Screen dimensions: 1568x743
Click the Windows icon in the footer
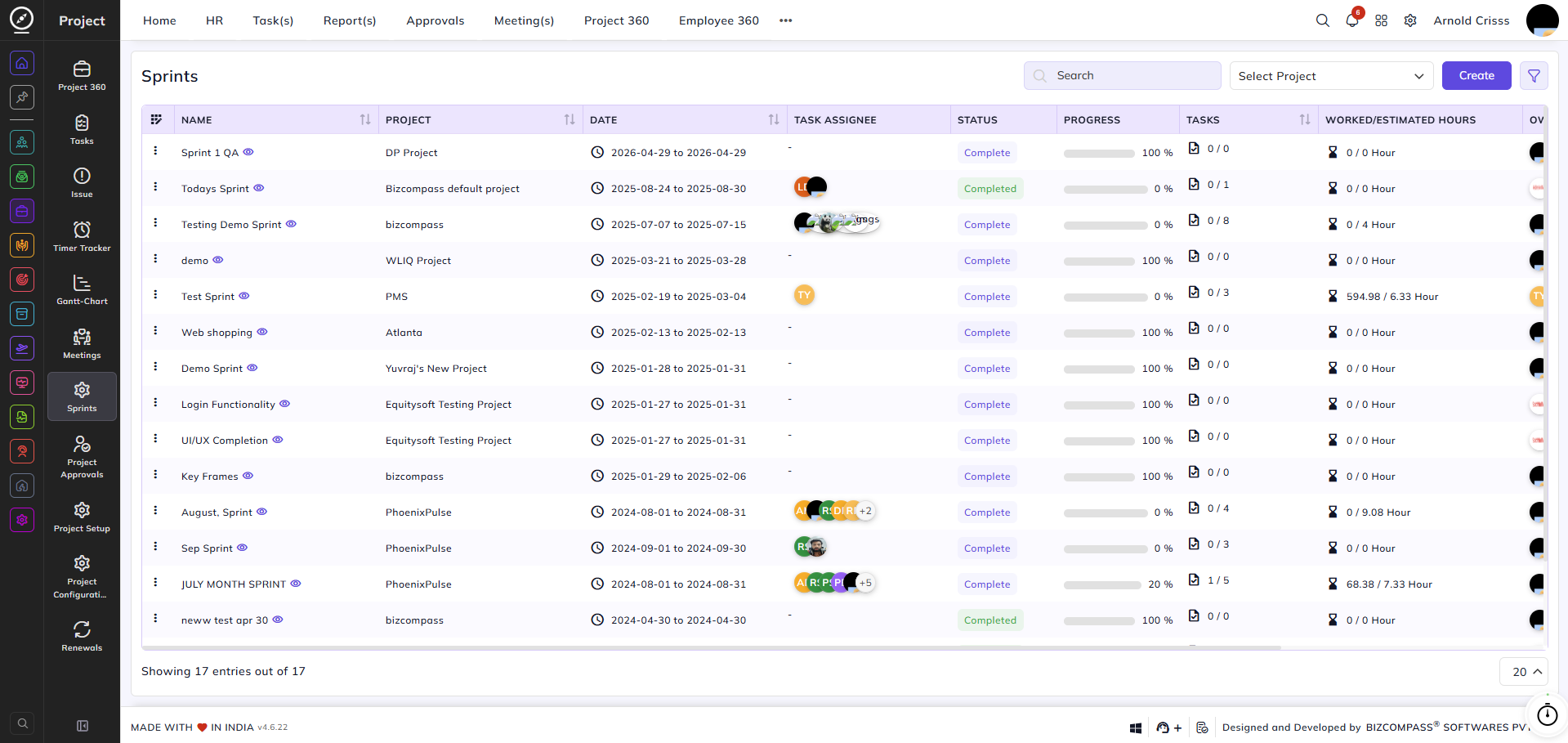[x=1135, y=727]
